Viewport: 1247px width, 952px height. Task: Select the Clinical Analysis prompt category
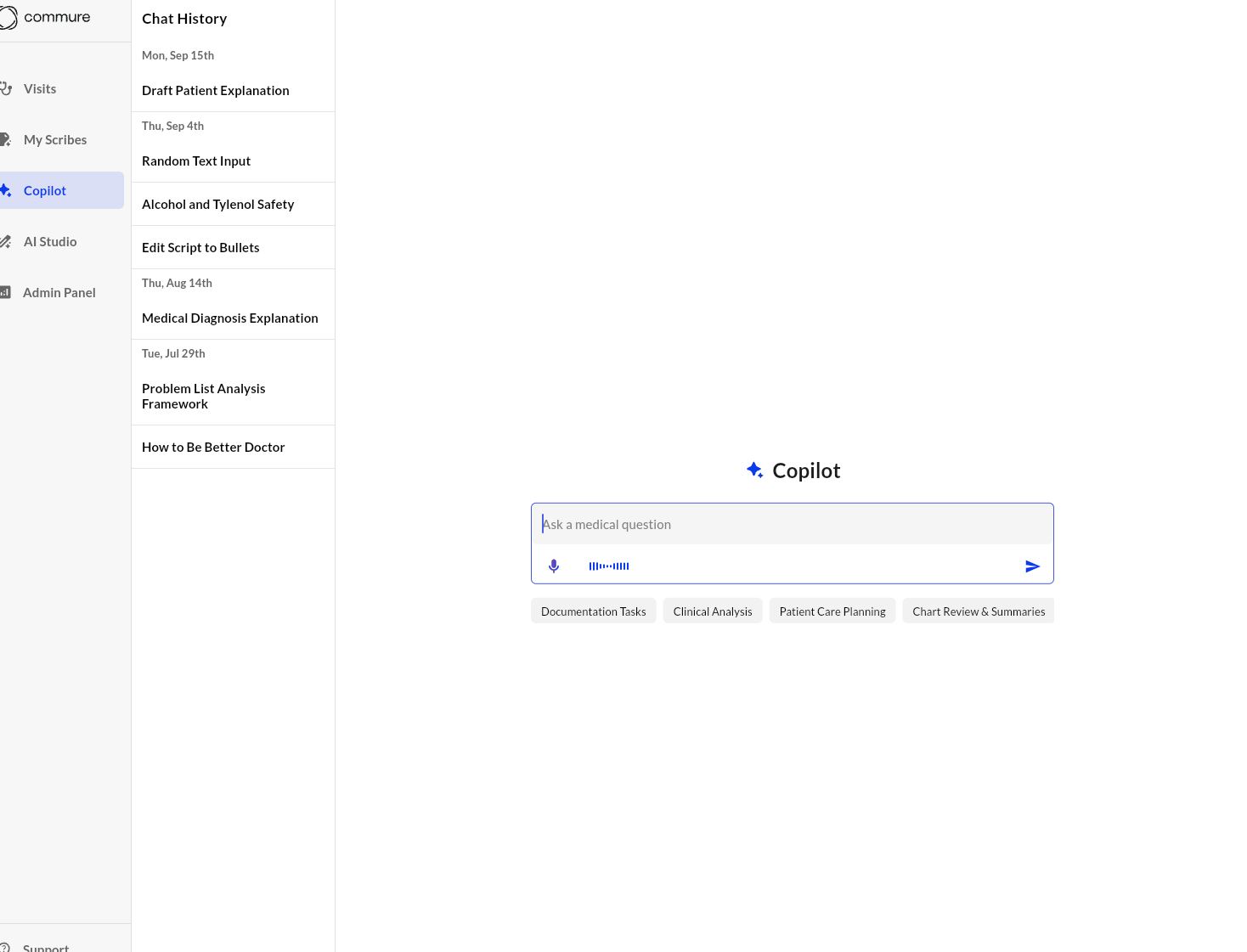713,611
